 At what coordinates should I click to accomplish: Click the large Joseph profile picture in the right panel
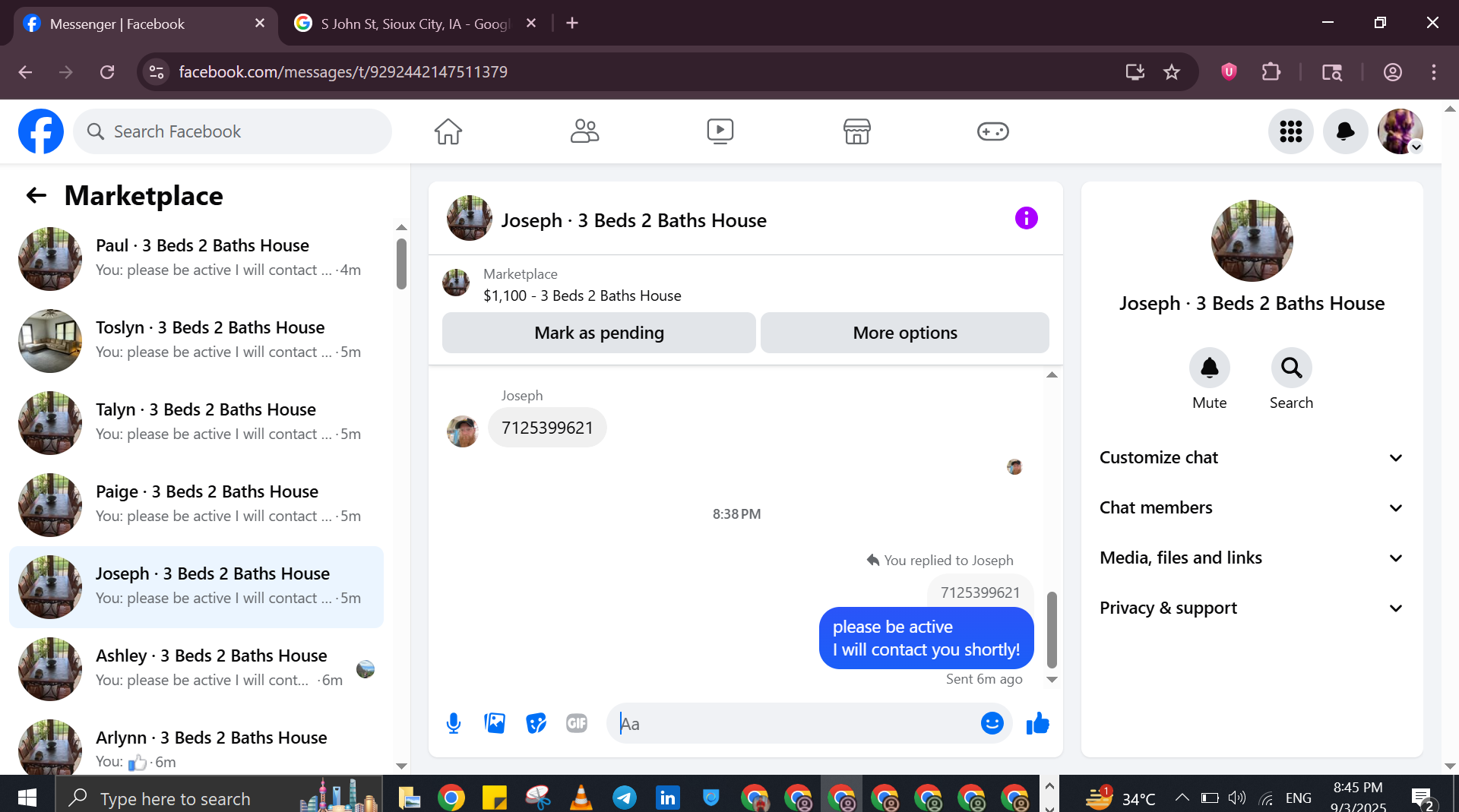(x=1252, y=241)
